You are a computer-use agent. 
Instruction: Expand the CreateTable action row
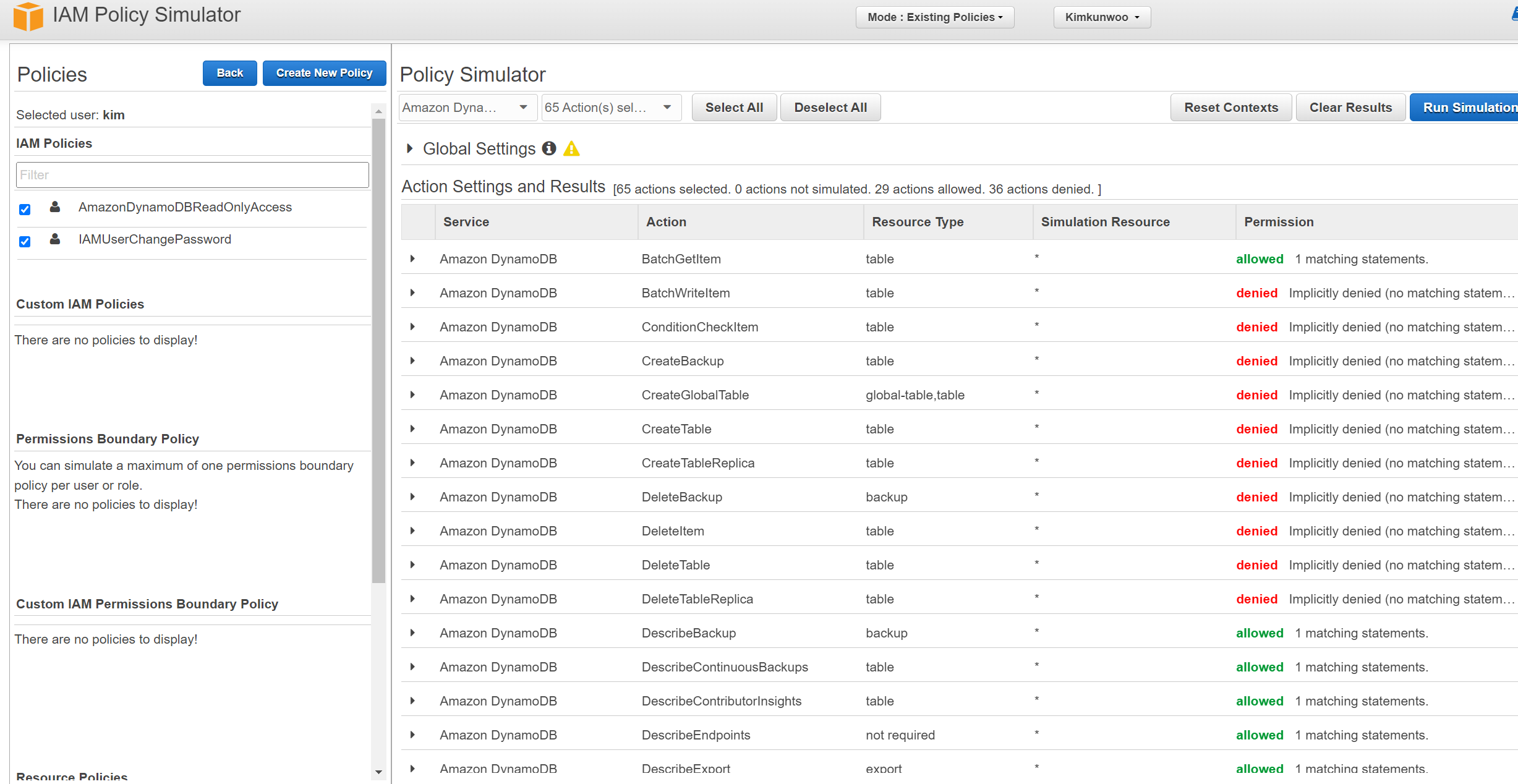click(412, 429)
